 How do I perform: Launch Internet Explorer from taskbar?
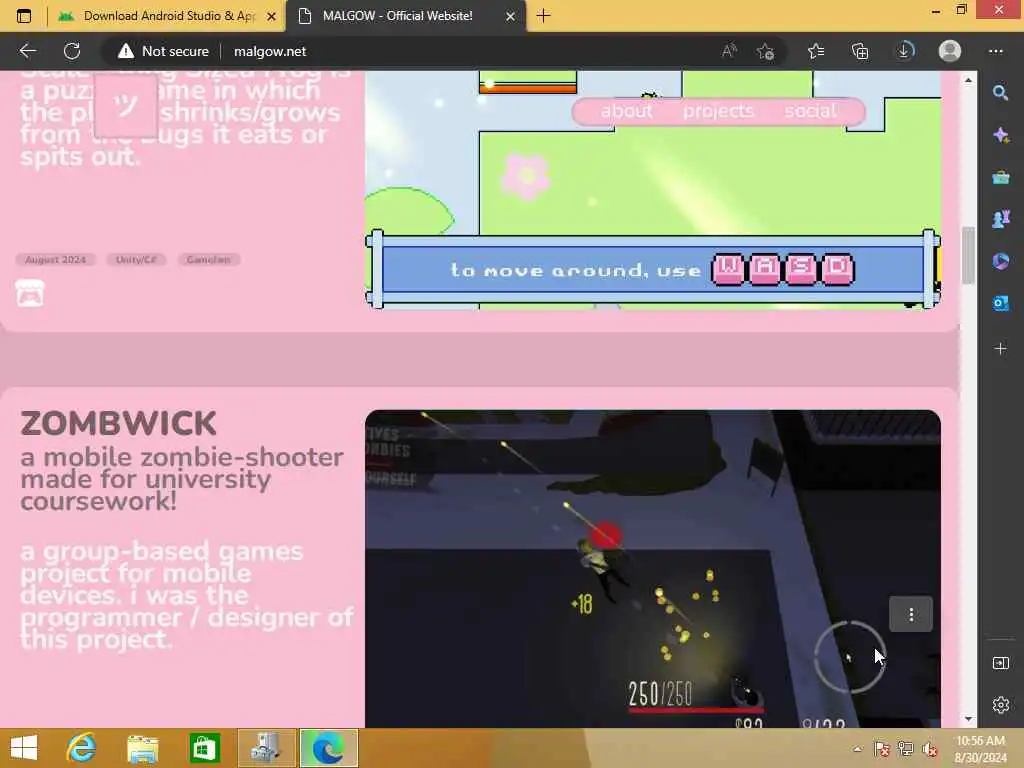82,748
